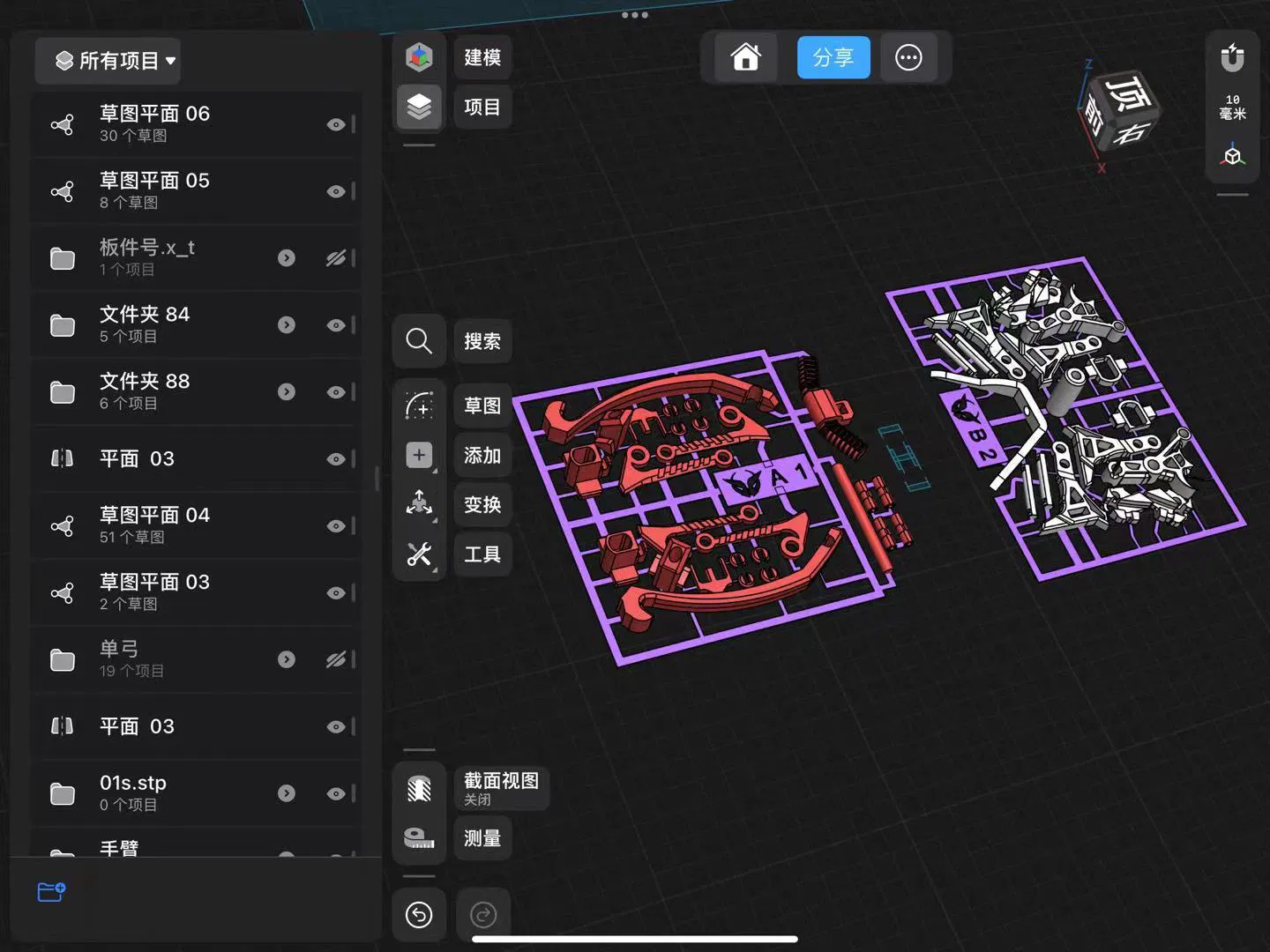Click the 搜索 magnifier icon
The height and width of the screenshot is (952, 1270).
point(419,340)
